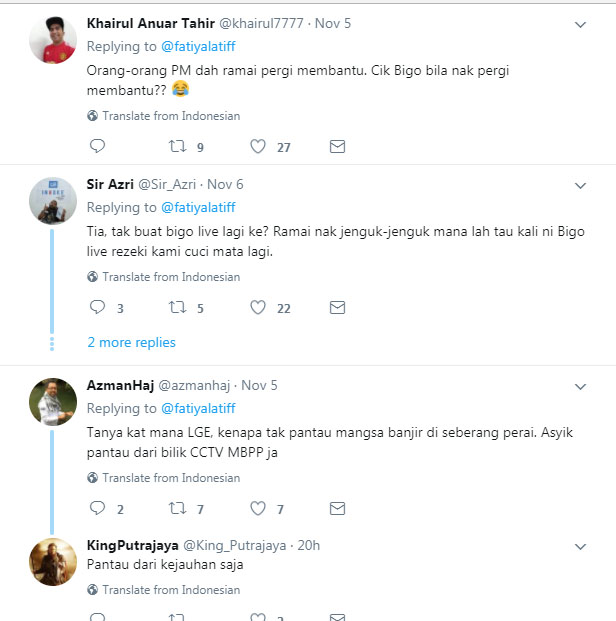Retweet Khairul Anuar Tahir's tweet
616x621 pixels.
pos(177,147)
